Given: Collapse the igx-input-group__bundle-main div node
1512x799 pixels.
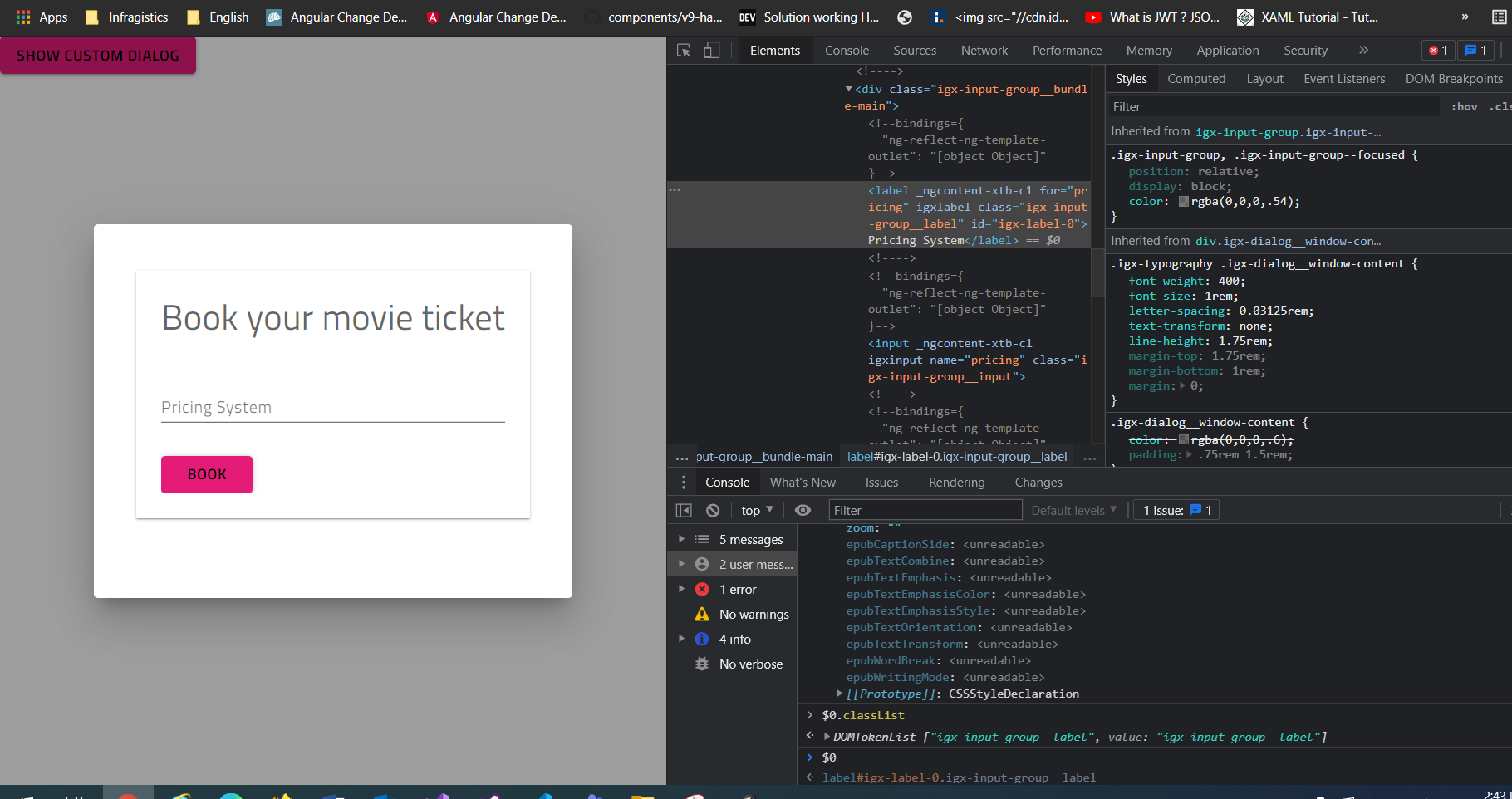Looking at the screenshot, I should pyautogui.click(x=849, y=89).
